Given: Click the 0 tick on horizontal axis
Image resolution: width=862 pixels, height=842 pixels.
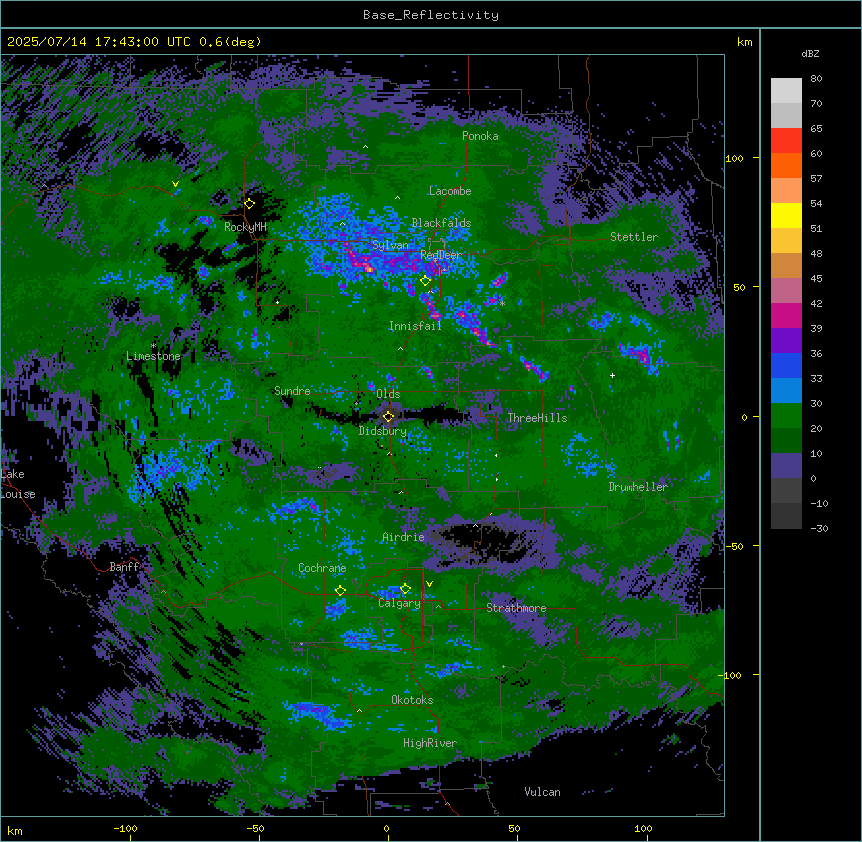Looking at the screenshot, I should point(386,829).
